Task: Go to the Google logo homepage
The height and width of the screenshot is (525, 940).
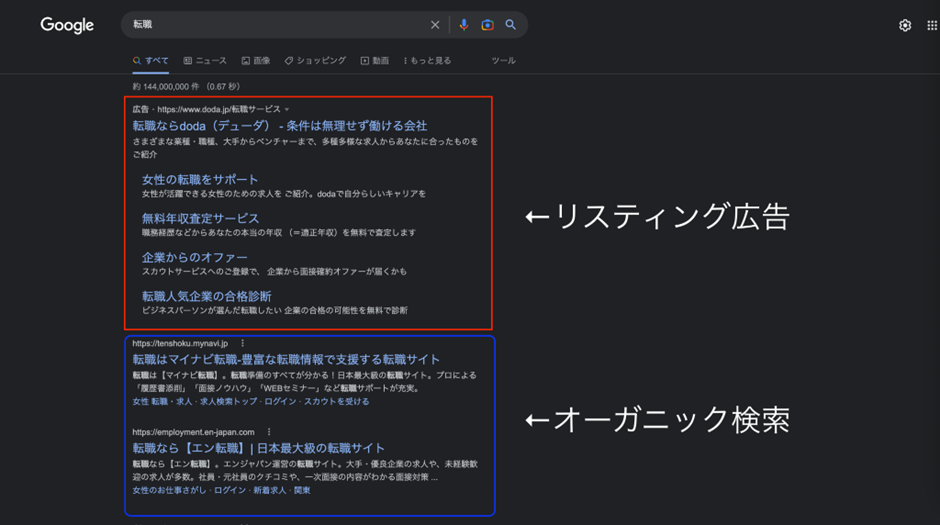Action: tap(67, 25)
